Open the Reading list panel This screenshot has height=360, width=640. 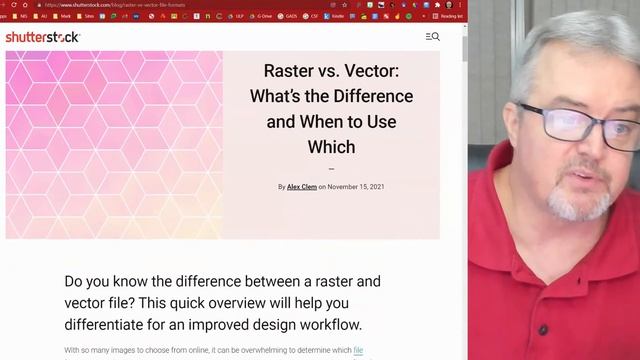(x=448, y=16)
